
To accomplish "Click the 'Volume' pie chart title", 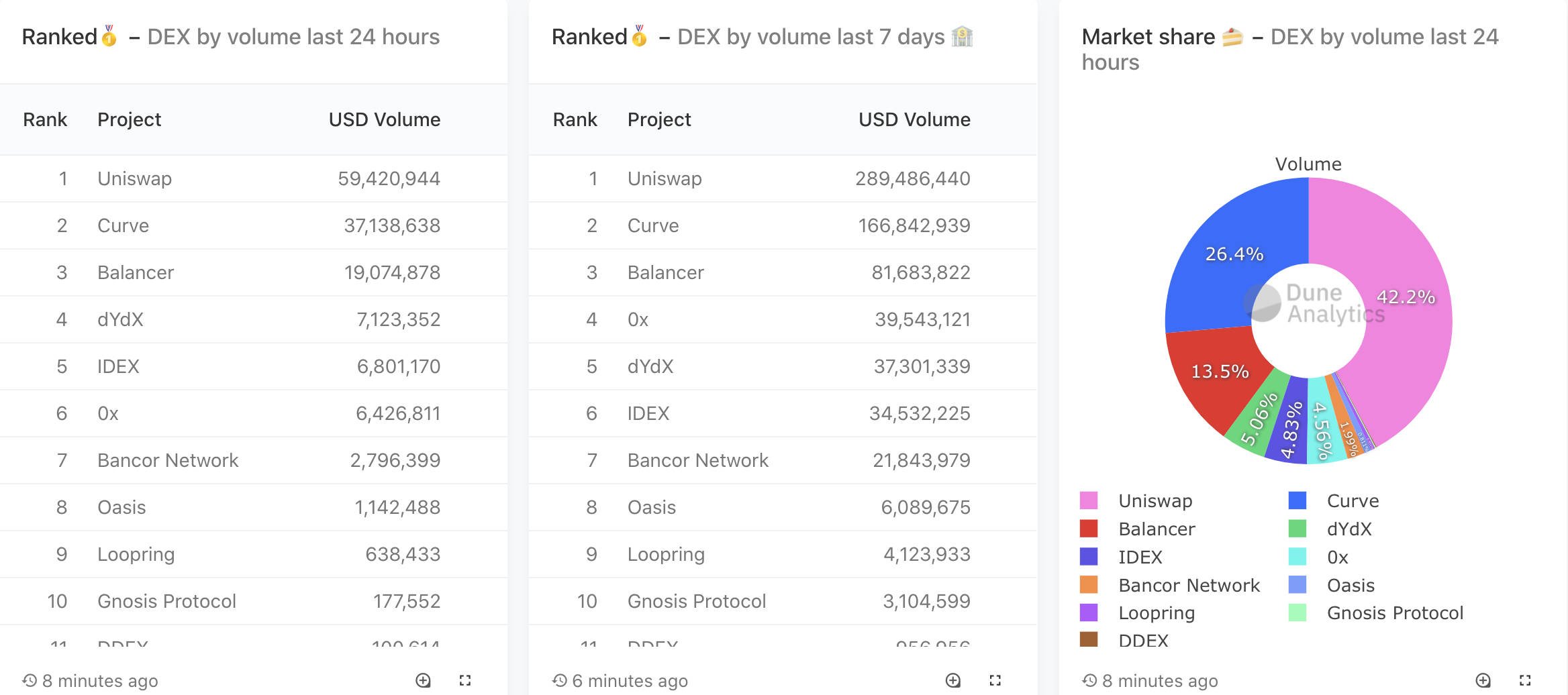I will (x=1308, y=164).
